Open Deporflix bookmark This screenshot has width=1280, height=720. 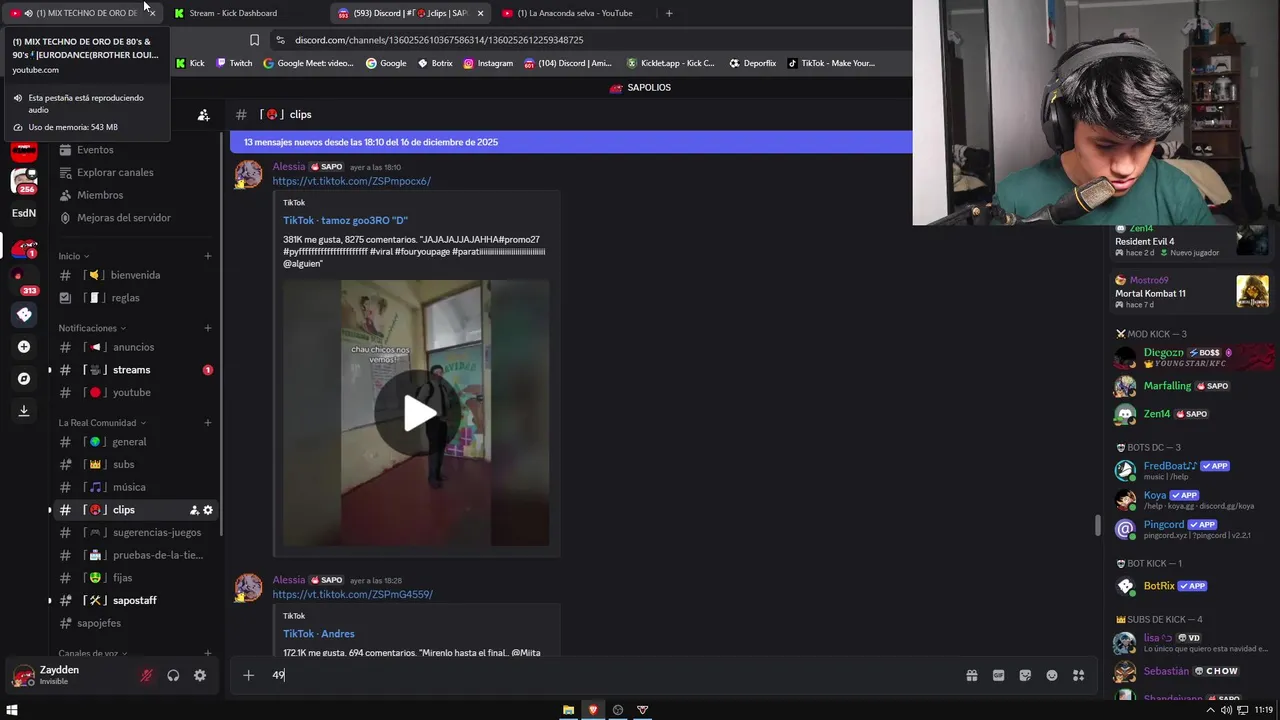[753, 63]
